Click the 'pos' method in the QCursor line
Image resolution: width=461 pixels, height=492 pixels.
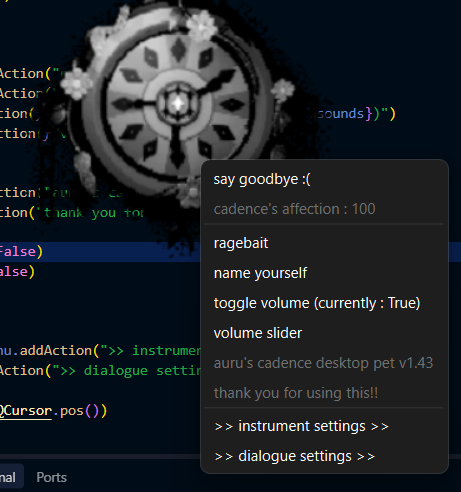pyautogui.click(x=72, y=411)
